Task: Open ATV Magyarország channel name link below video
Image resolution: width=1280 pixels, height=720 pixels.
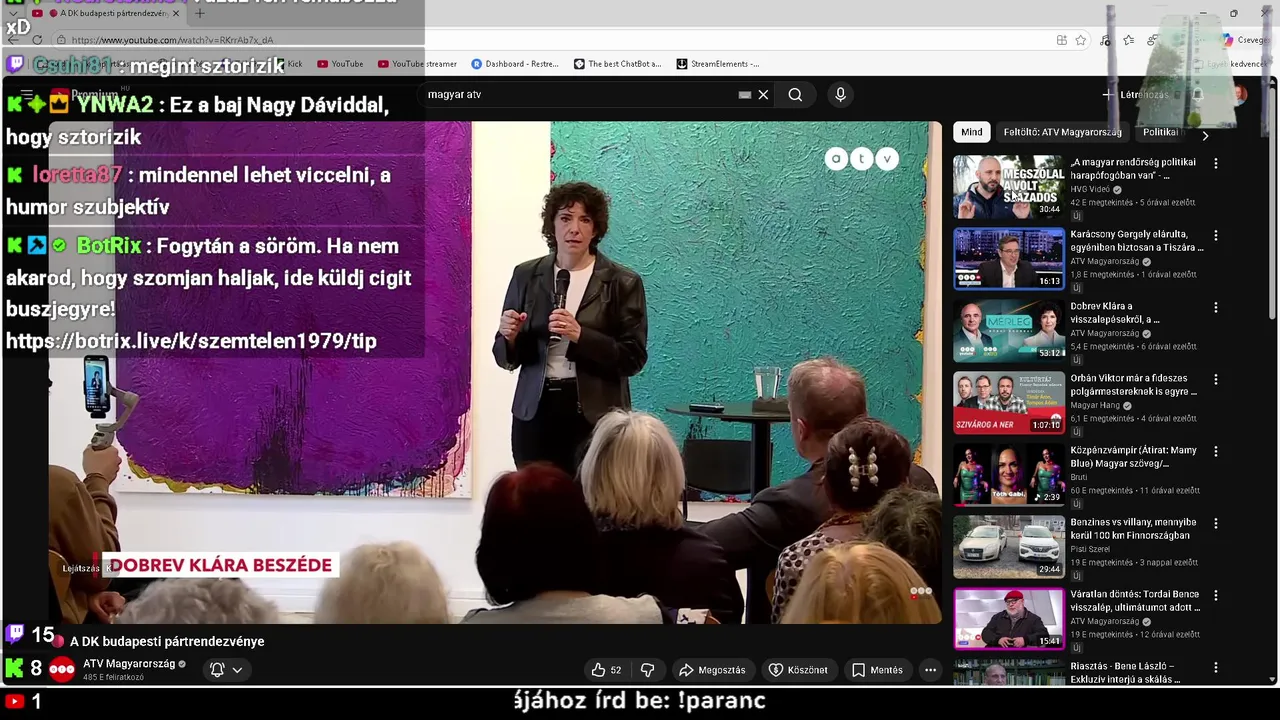Action: point(129,663)
